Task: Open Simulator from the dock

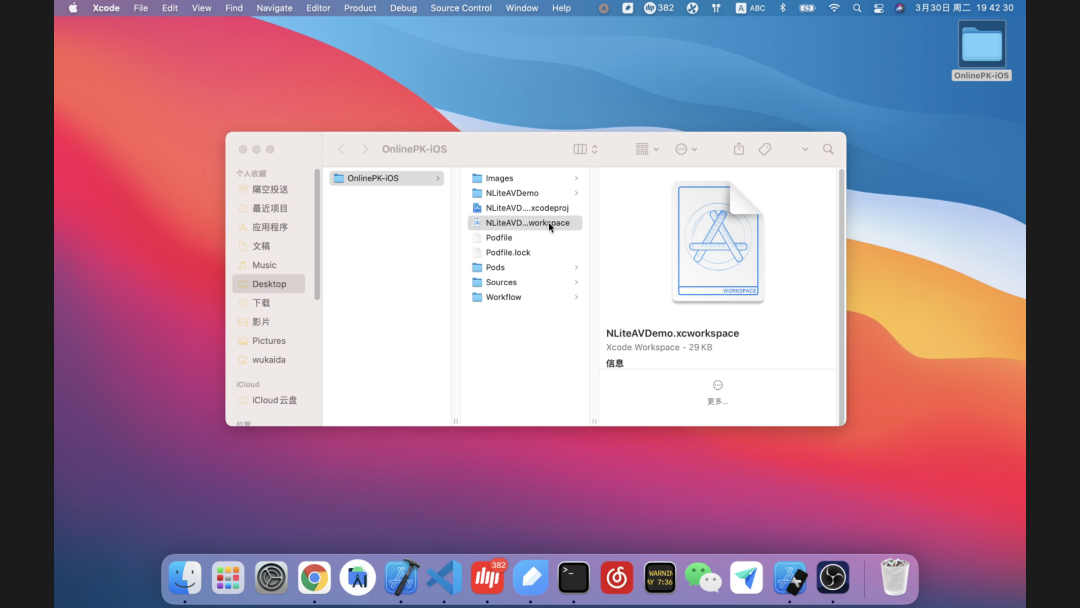Action: (x=789, y=577)
